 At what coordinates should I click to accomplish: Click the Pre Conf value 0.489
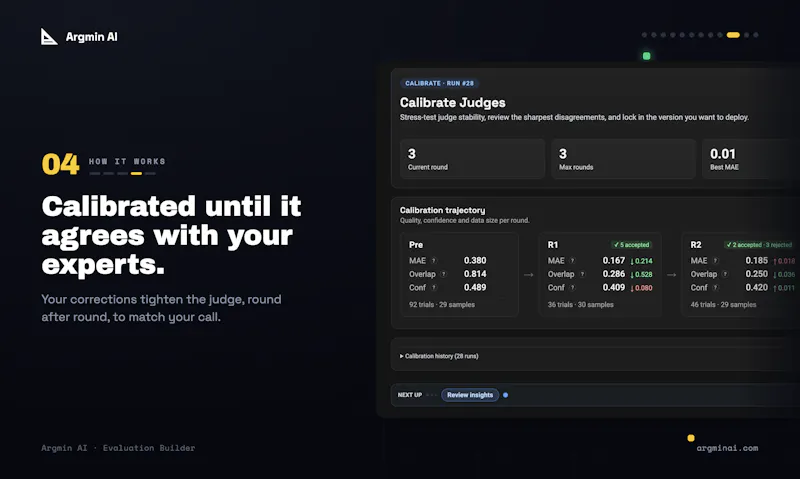(x=475, y=288)
